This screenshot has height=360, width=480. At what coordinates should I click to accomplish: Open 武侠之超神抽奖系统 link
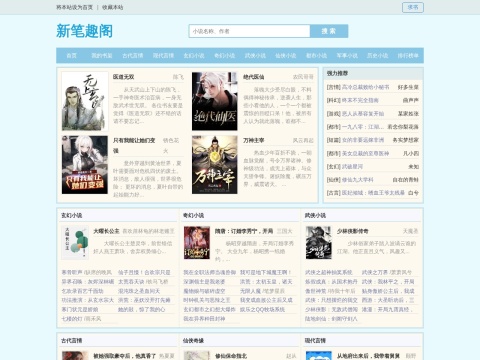(x=329, y=272)
